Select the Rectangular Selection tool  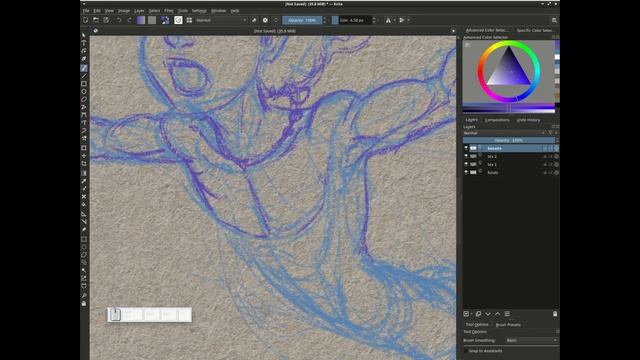click(84, 239)
